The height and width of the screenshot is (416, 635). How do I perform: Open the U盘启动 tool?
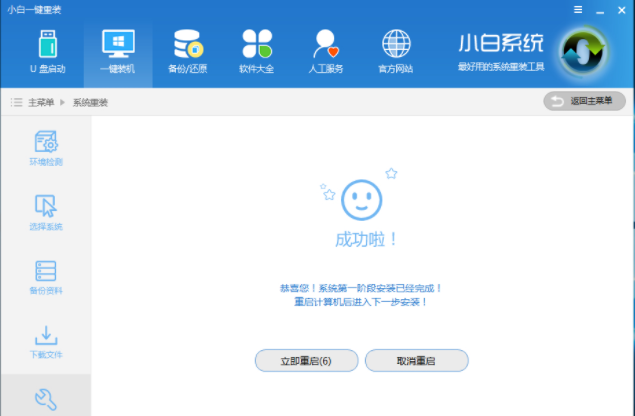(48, 52)
